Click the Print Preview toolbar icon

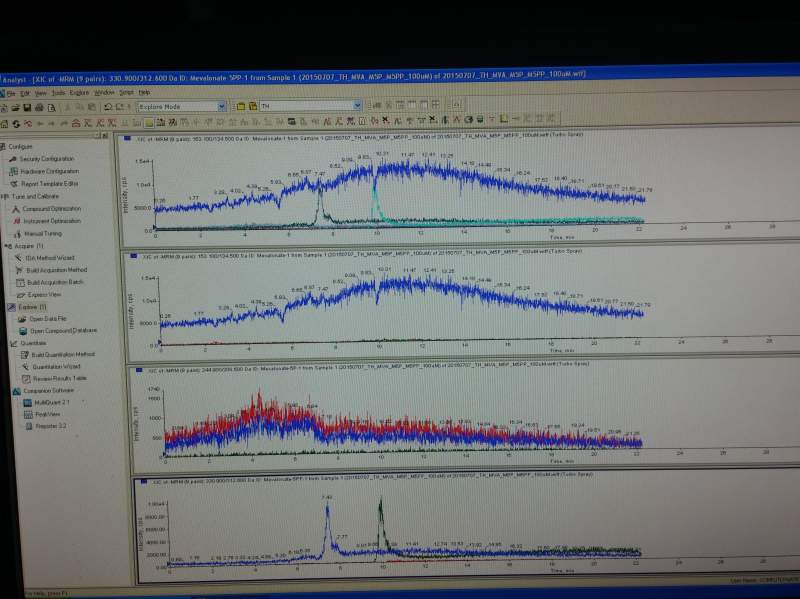51,107
